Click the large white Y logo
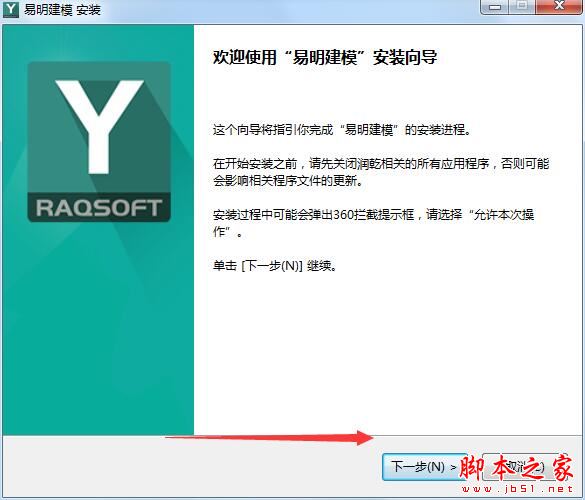The image size is (585, 500). click(100, 127)
